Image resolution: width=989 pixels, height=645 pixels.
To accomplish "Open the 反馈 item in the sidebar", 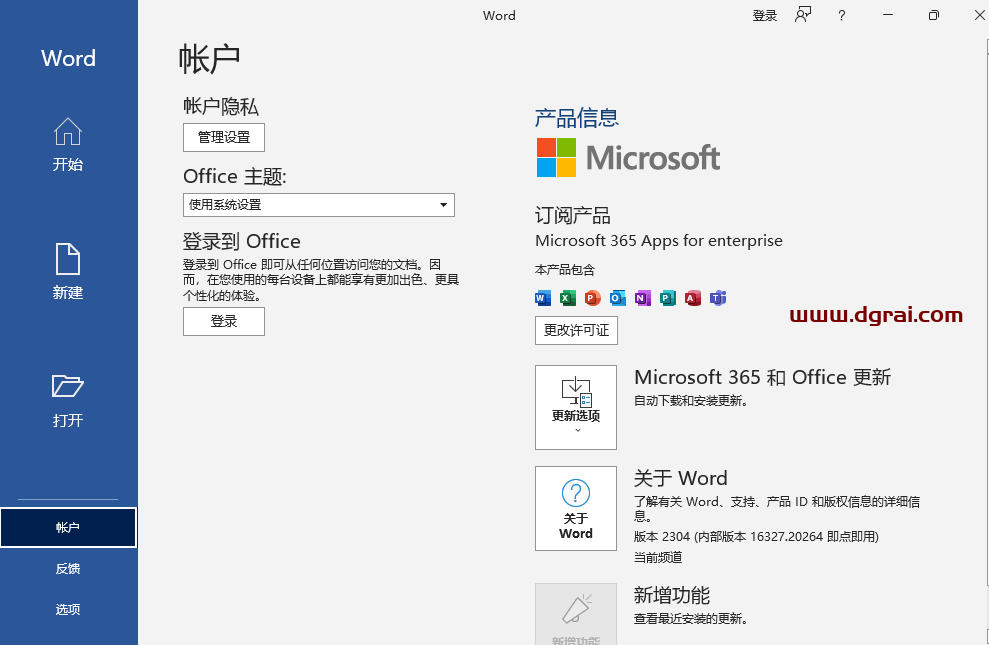I will [x=68, y=569].
